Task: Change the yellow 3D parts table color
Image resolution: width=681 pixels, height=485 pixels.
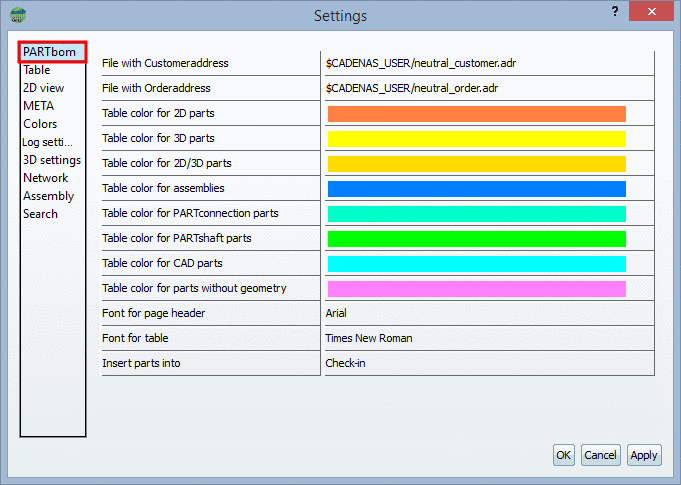Action: (x=476, y=139)
